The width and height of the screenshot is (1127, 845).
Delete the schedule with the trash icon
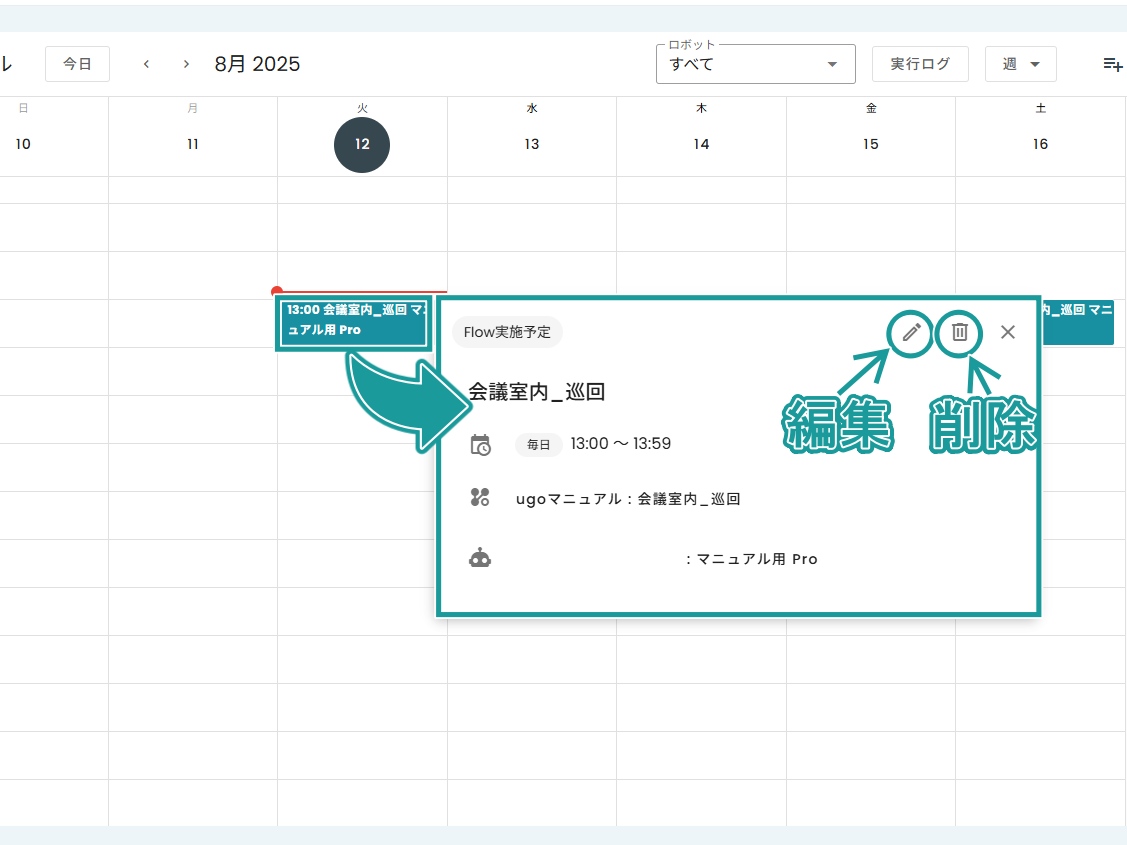click(960, 333)
